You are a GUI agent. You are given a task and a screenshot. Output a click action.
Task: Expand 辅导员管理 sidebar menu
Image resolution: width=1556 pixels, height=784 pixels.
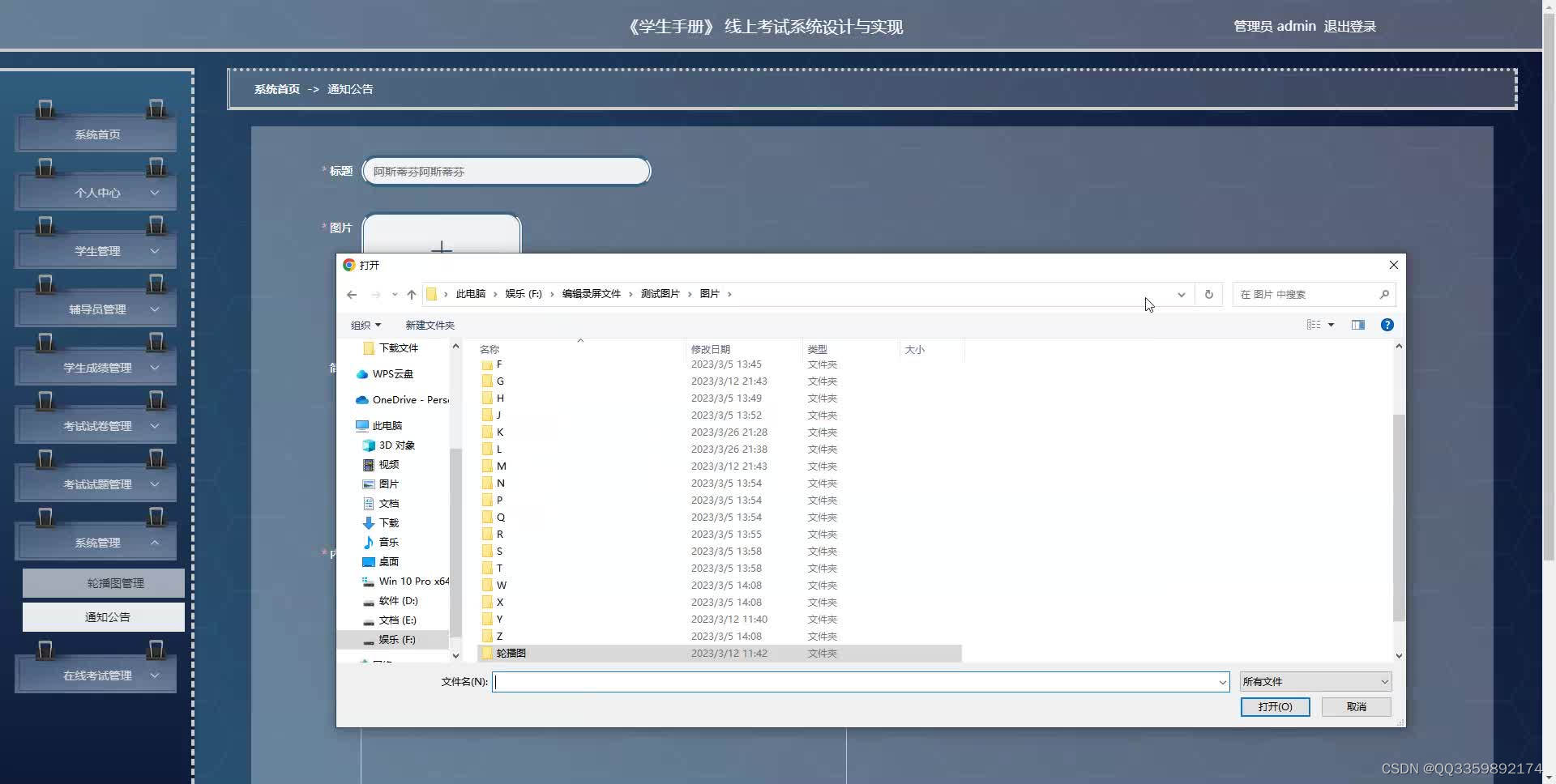coord(96,309)
